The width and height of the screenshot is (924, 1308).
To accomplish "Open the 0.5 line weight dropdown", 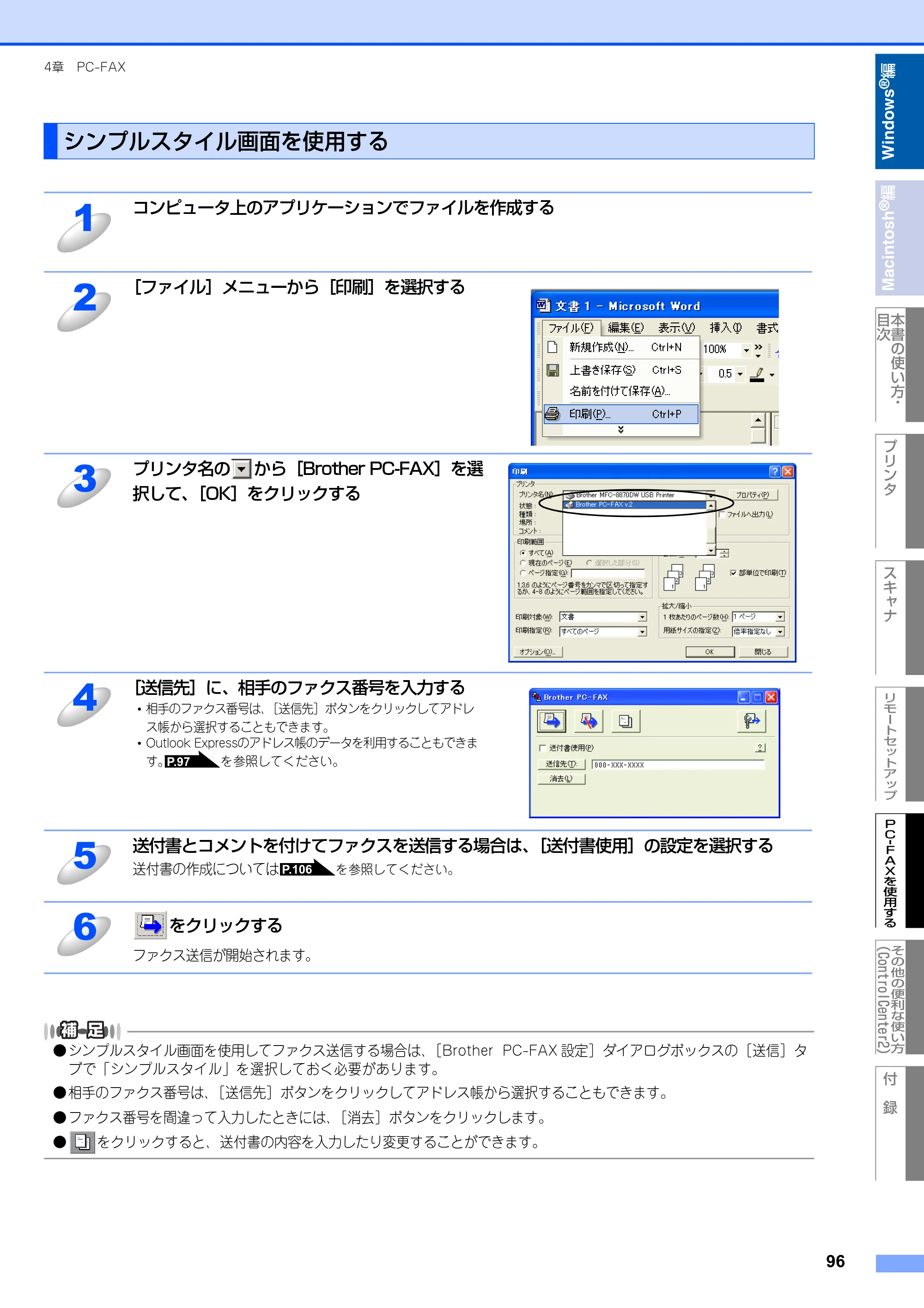I will 740,374.
